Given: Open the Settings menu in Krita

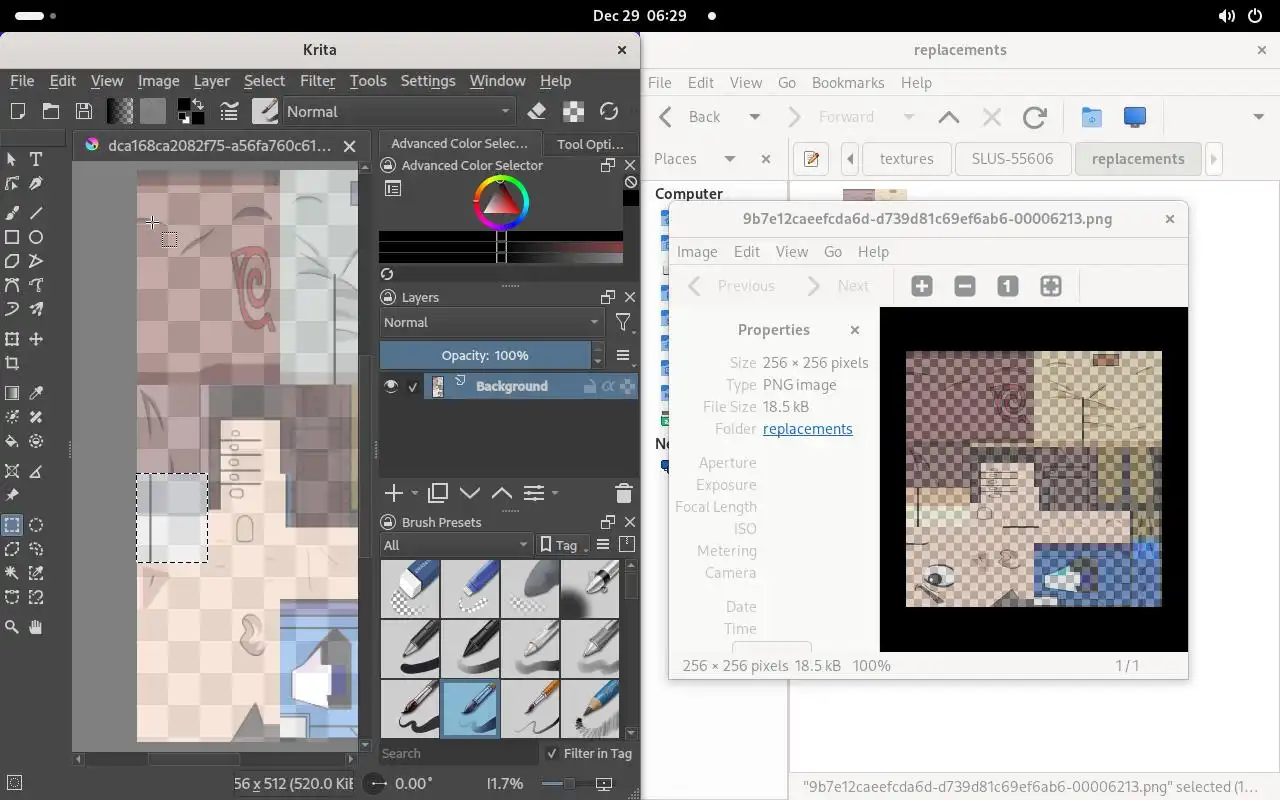Looking at the screenshot, I should point(428,81).
